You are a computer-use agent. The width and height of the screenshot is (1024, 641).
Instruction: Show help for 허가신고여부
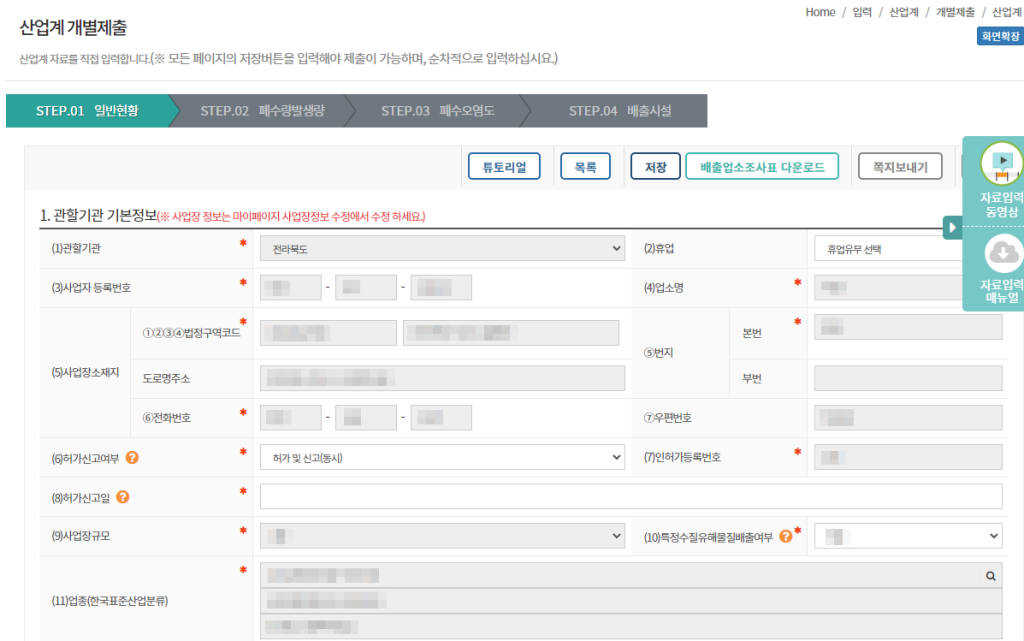click(132, 458)
